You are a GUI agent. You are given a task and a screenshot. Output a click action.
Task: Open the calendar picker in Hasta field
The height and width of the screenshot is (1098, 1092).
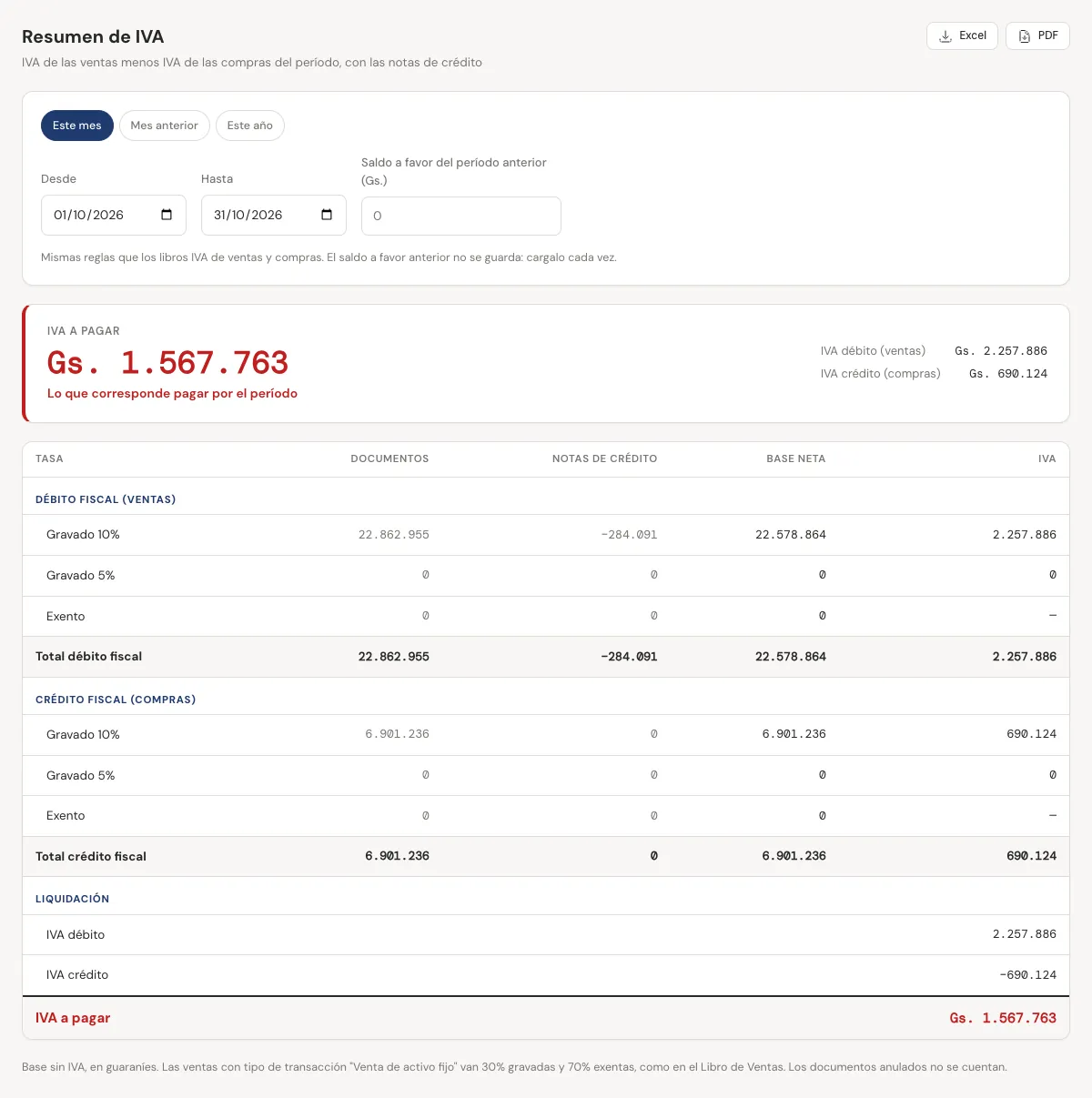pos(327,215)
